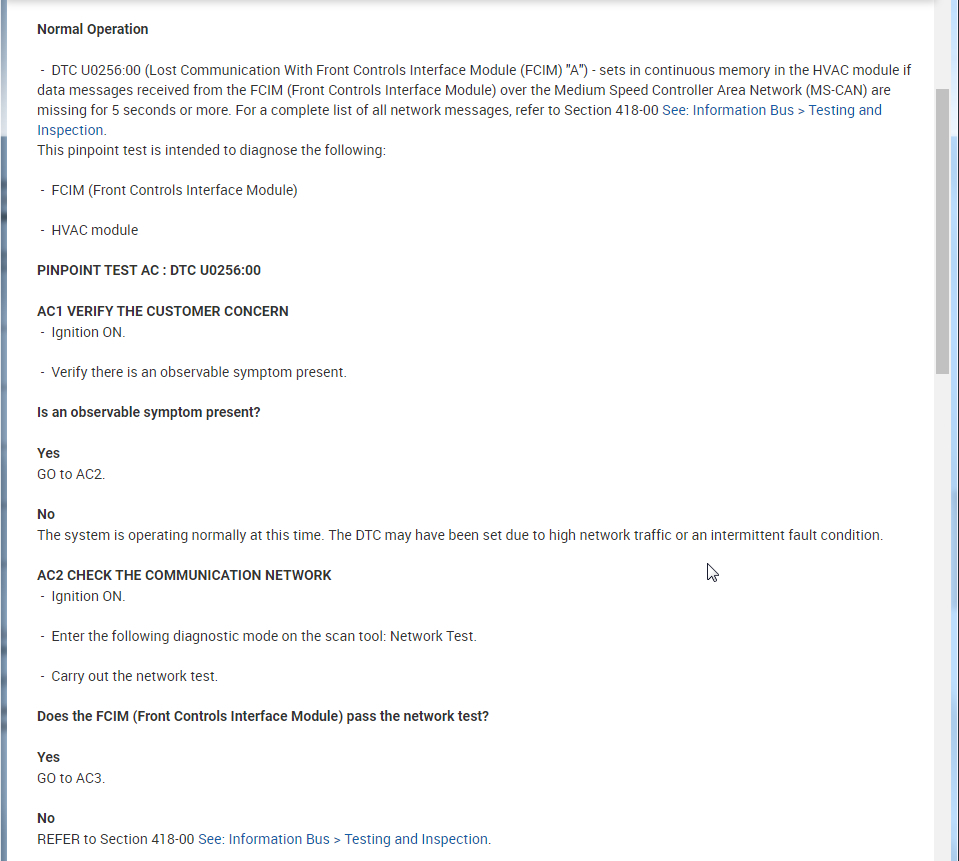Click the "Normal Operation" heading
This screenshot has height=861, width=959.
(x=92, y=29)
